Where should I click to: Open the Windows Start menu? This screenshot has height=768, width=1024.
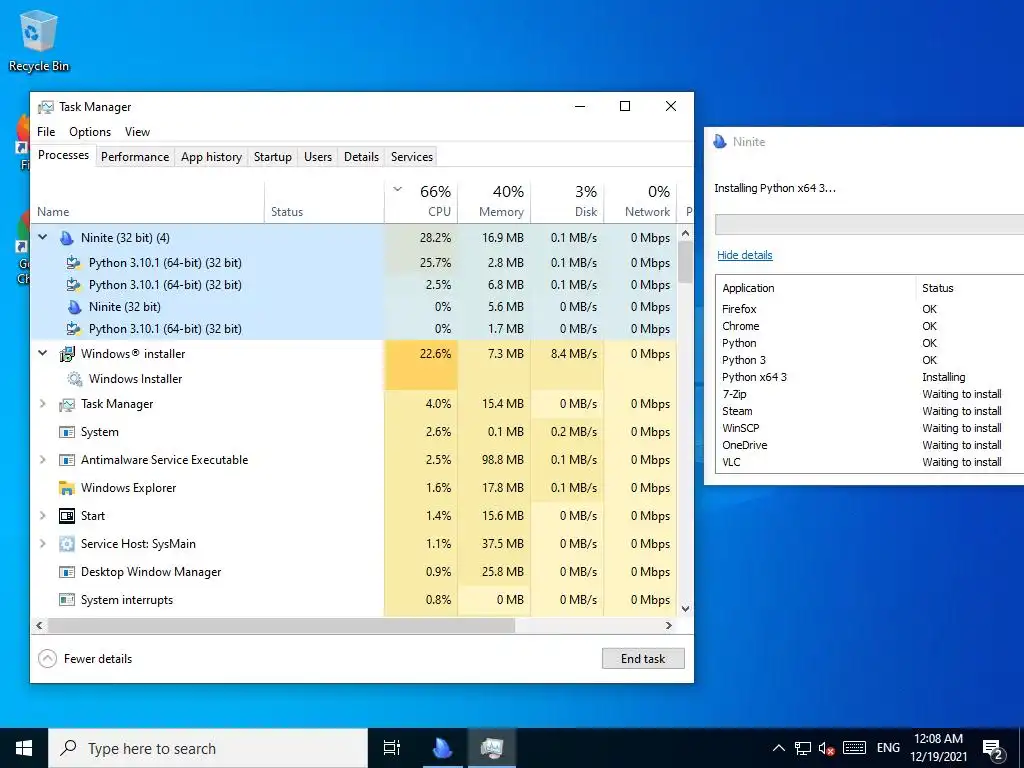24,748
